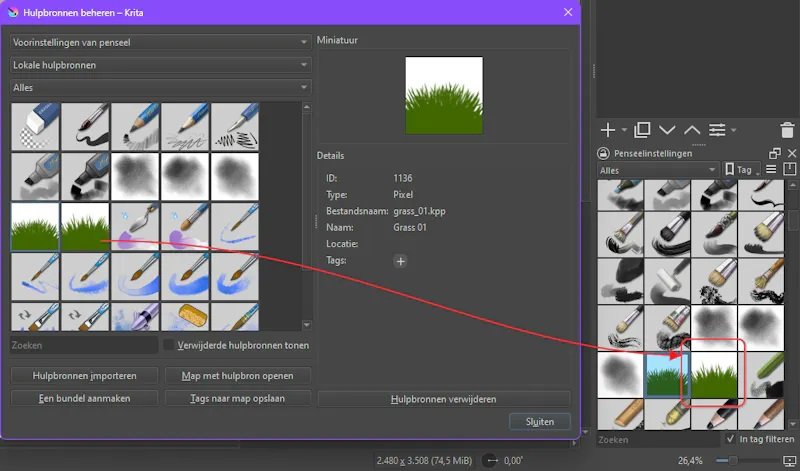Open Voorinstellingen van penseel dropdown
This screenshot has height=471, width=800.
[160, 42]
